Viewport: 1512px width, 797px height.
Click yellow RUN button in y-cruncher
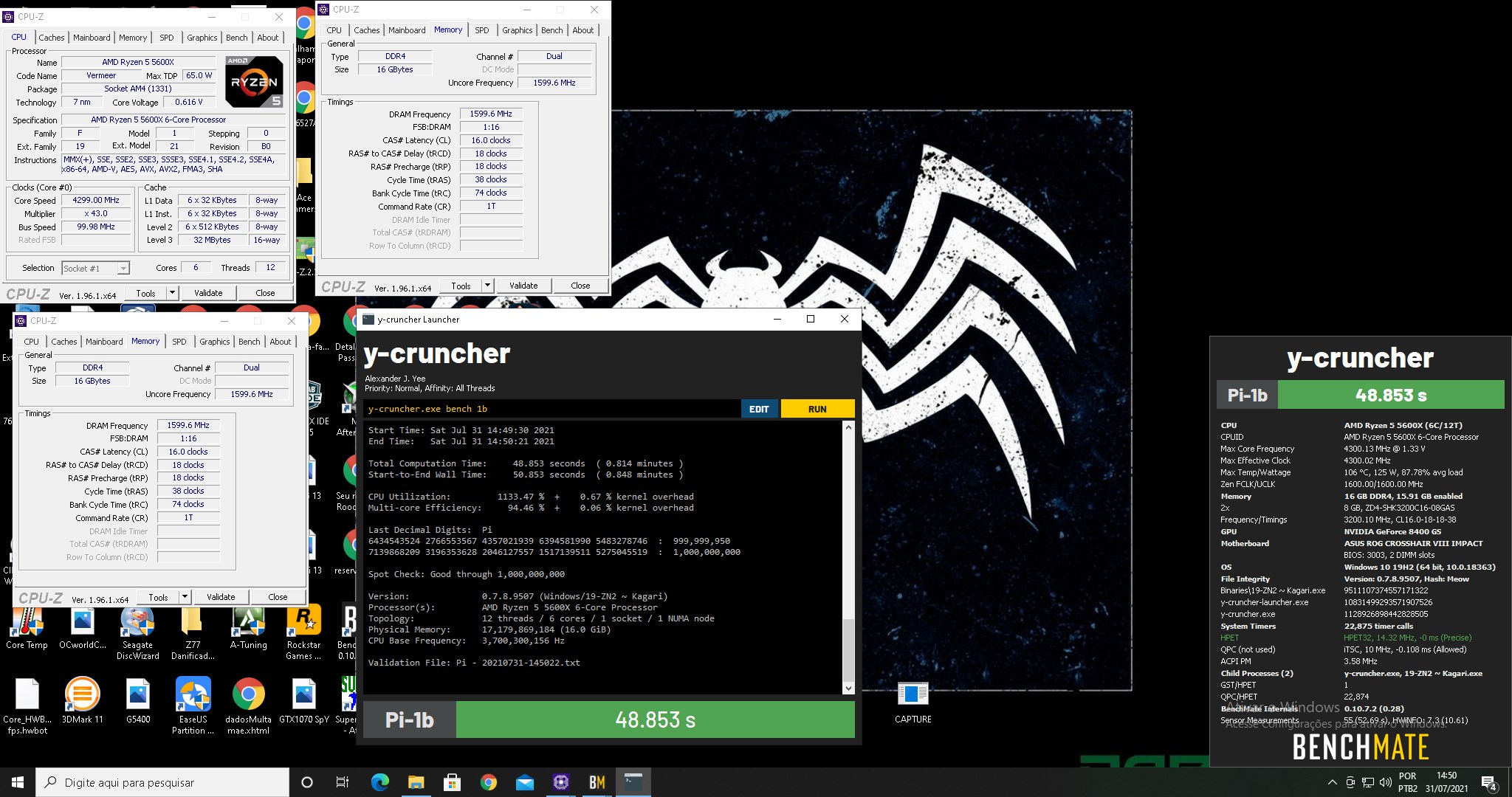(817, 409)
